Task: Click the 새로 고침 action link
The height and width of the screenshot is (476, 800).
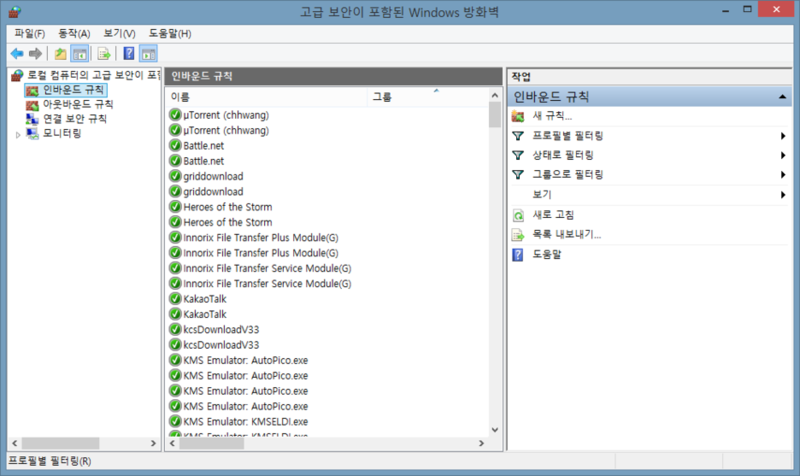Action: point(553,215)
